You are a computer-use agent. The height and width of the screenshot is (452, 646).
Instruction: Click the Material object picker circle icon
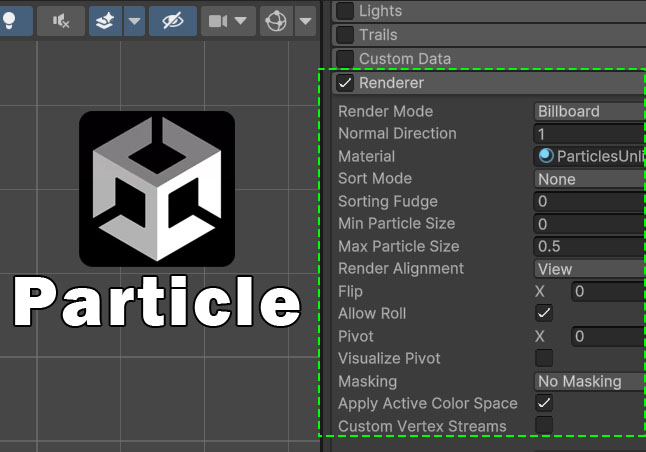[x=546, y=156]
